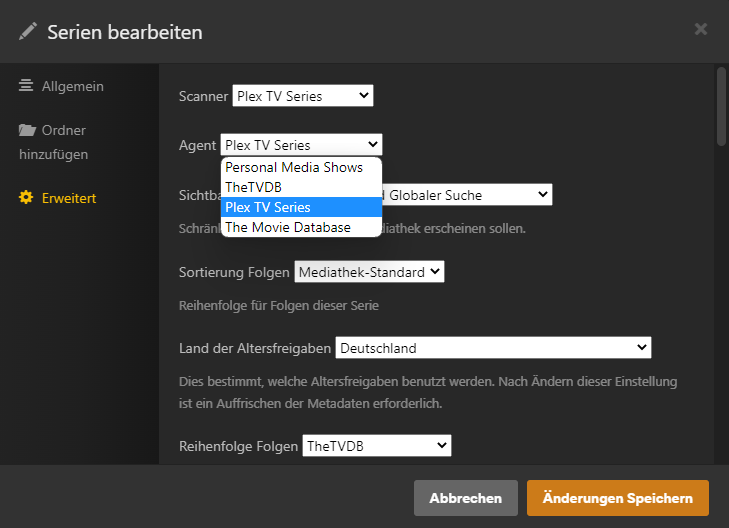This screenshot has height=528, width=729.
Task: Open the Allgemein tab
Action: (x=61, y=86)
